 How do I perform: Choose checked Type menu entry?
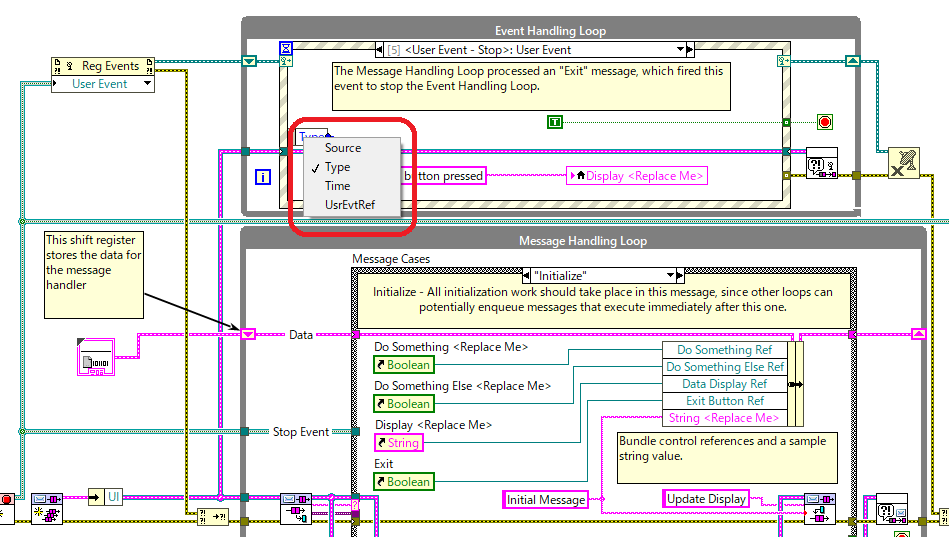coord(352,167)
